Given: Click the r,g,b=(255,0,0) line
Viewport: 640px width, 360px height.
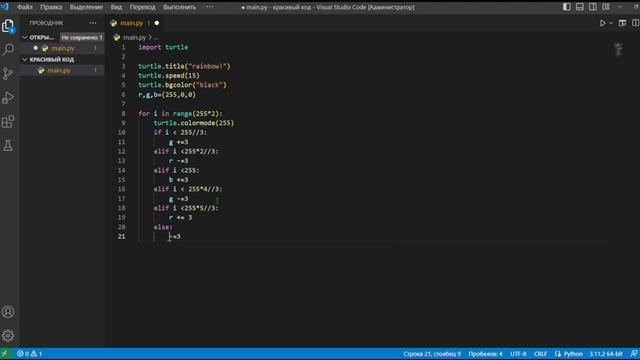Looking at the screenshot, I should coord(167,95).
